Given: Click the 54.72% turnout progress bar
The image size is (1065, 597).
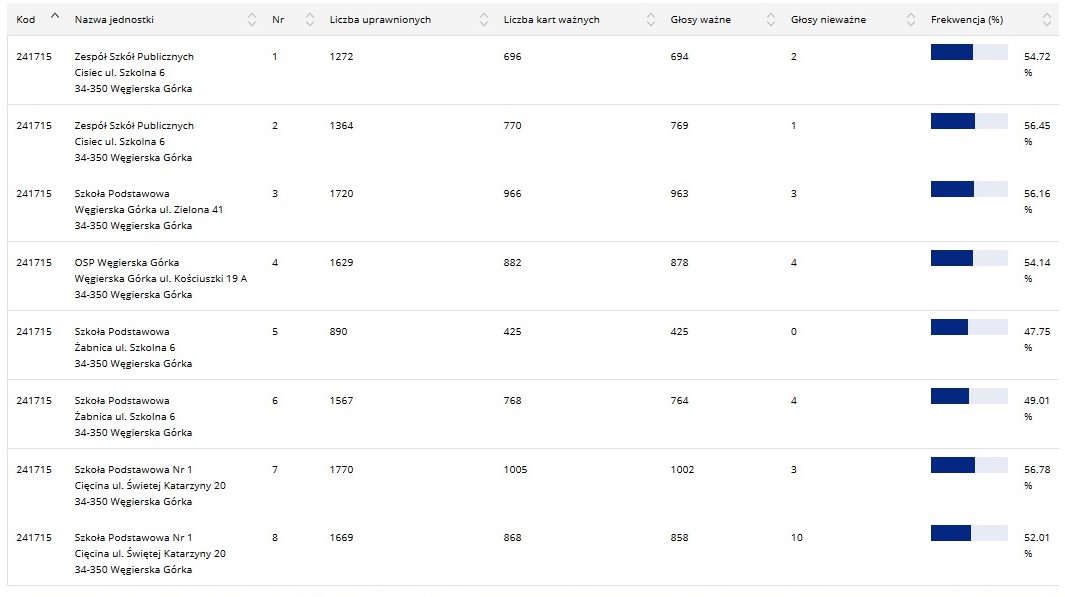Looking at the screenshot, I should (x=968, y=52).
